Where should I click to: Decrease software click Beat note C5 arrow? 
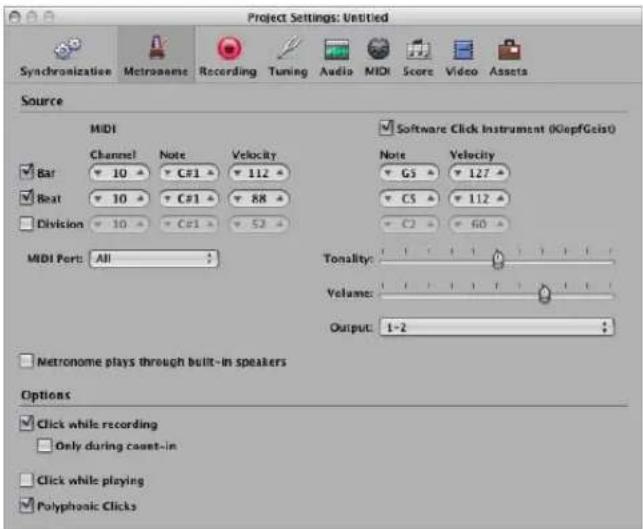click(x=388, y=199)
